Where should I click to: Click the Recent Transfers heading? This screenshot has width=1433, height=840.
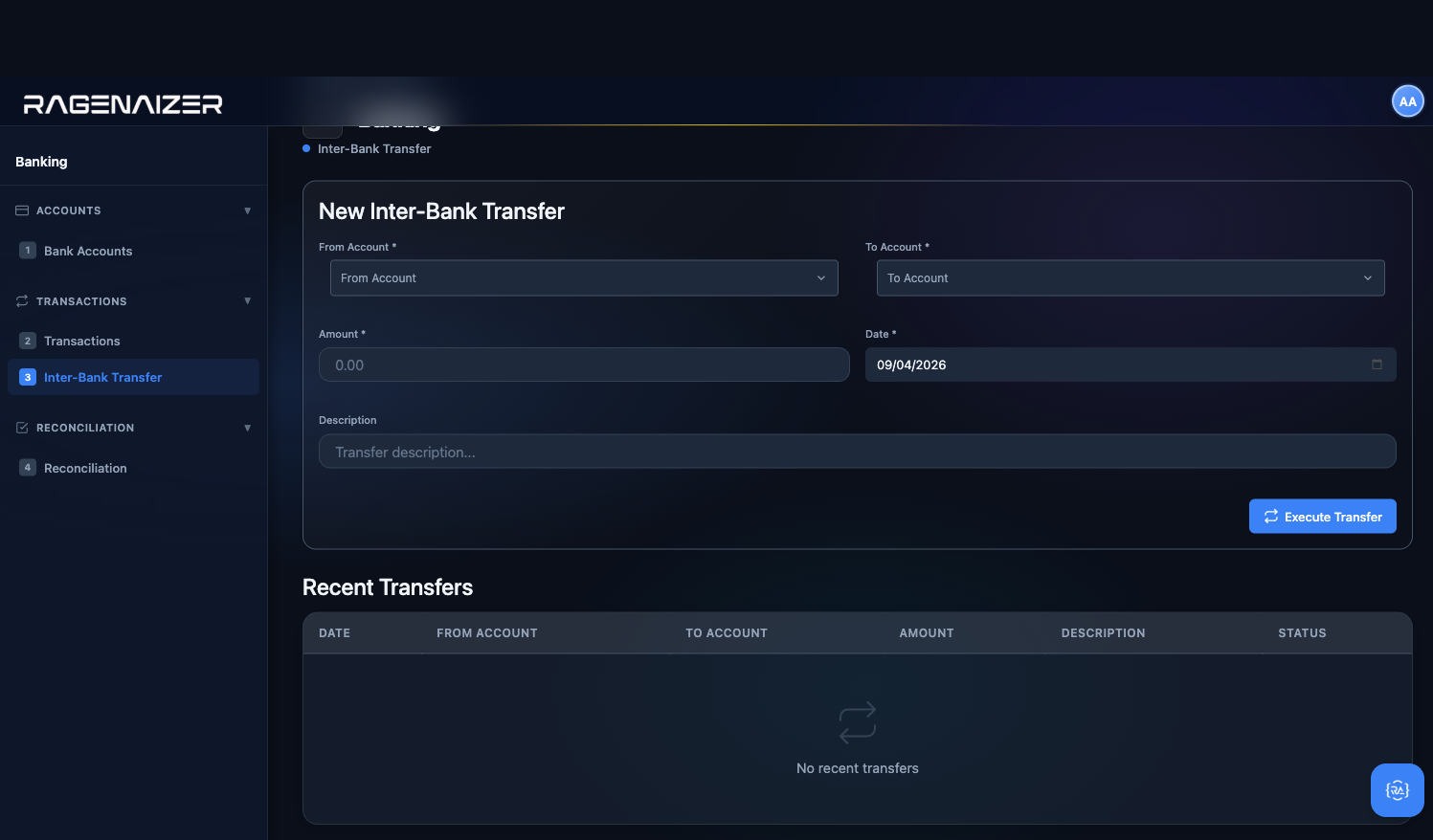[x=388, y=587]
